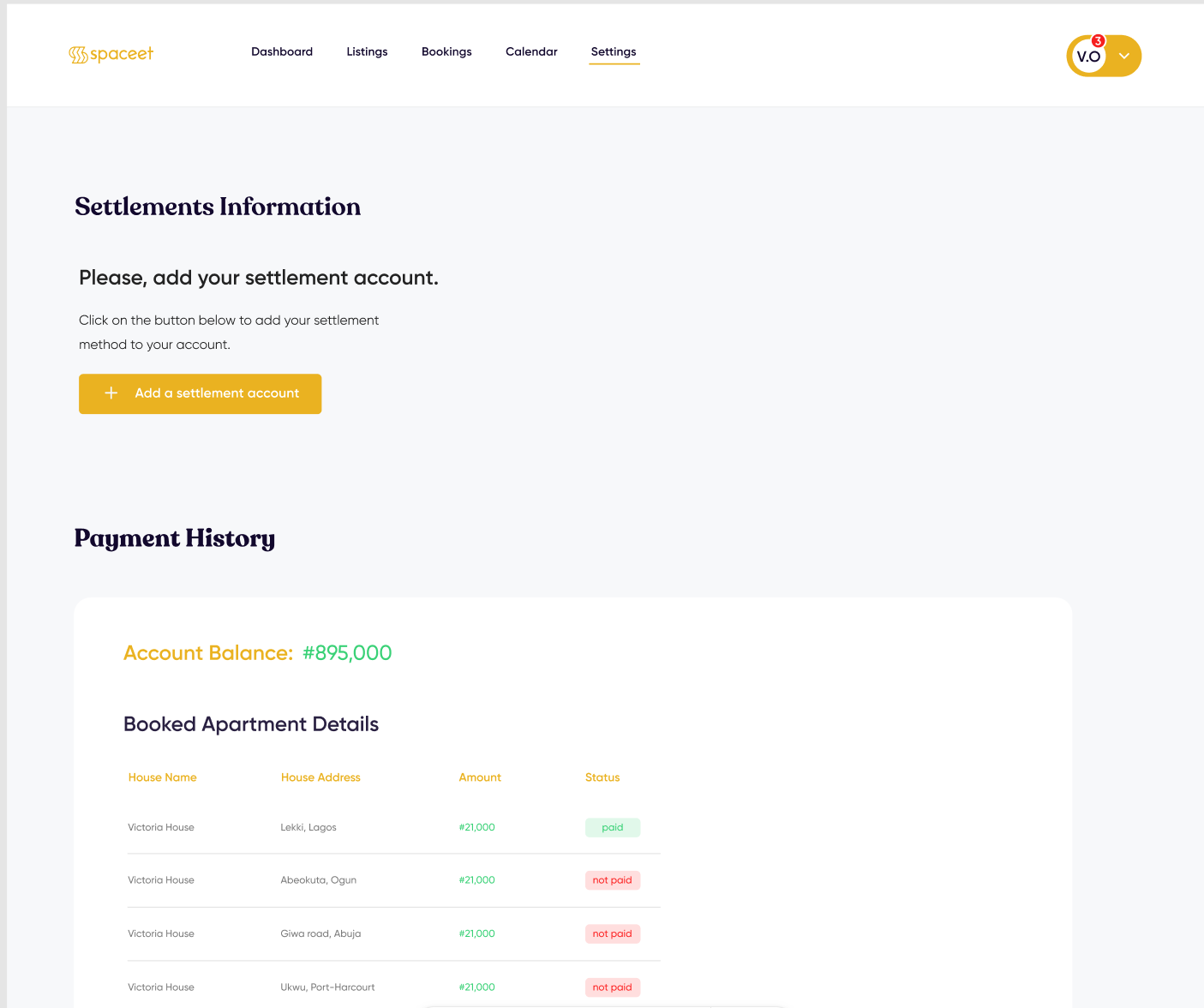Expand options under the user avatar
The width and height of the screenshot is (1204, 1008).
point(1123,56)
